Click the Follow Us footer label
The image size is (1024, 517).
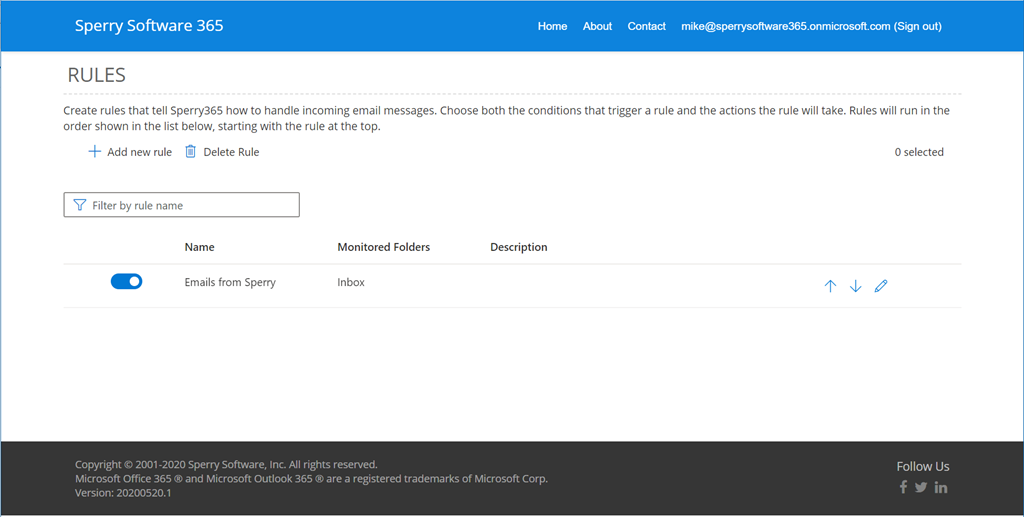point(923,466)
